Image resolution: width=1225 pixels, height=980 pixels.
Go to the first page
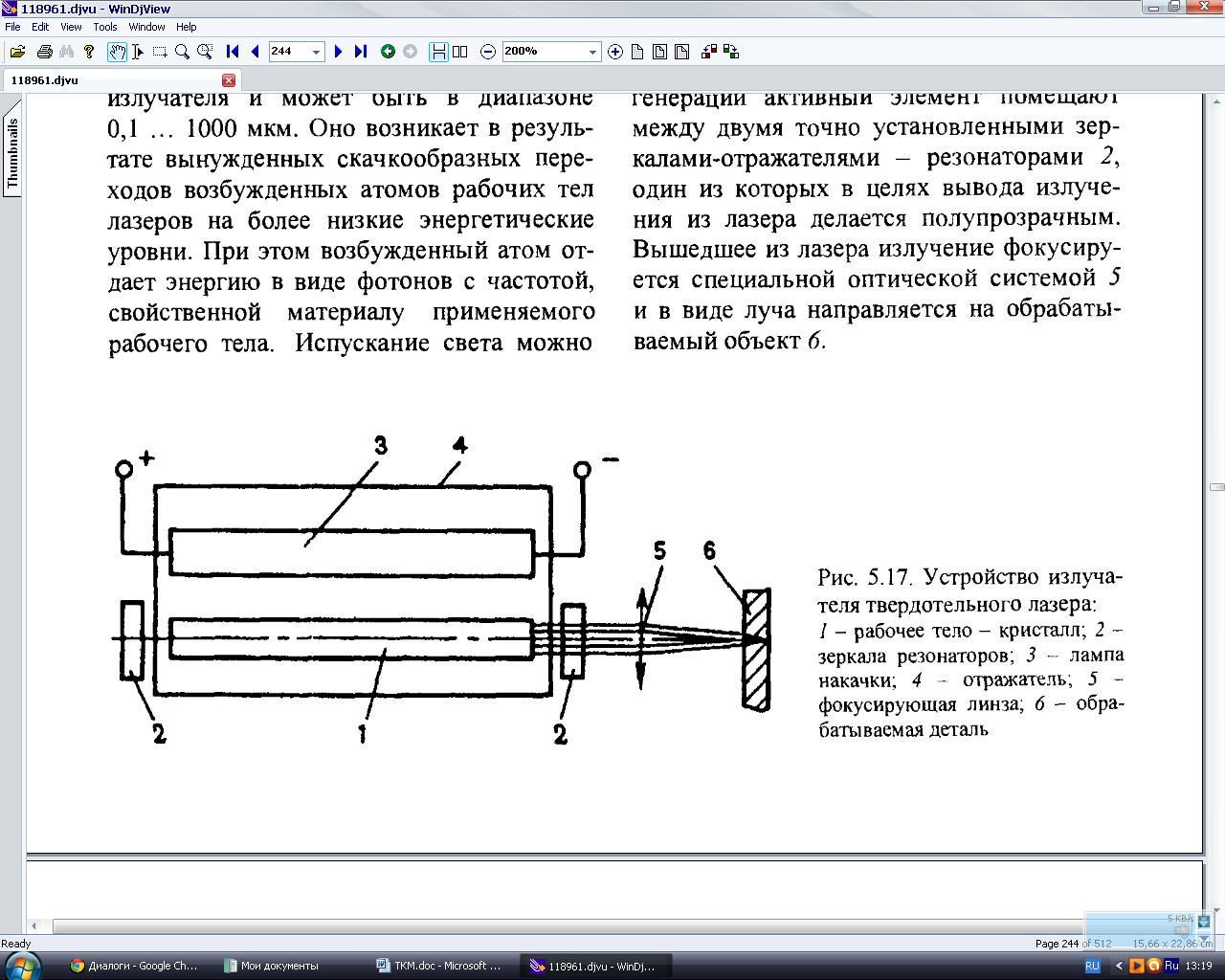tap(232, 52)
